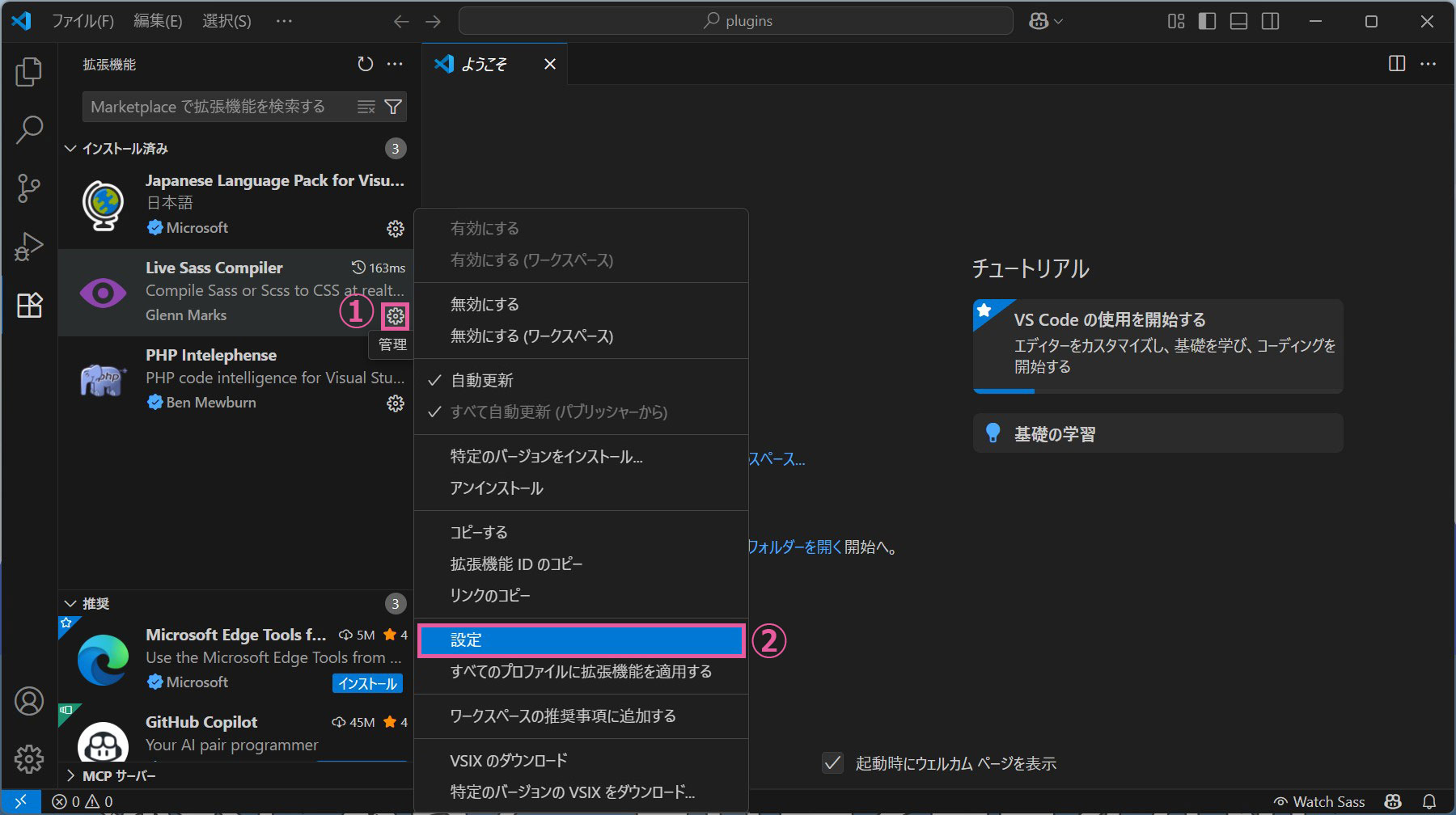Open the Source Control view
1456x815 pixels.
[x=29, y=188]
